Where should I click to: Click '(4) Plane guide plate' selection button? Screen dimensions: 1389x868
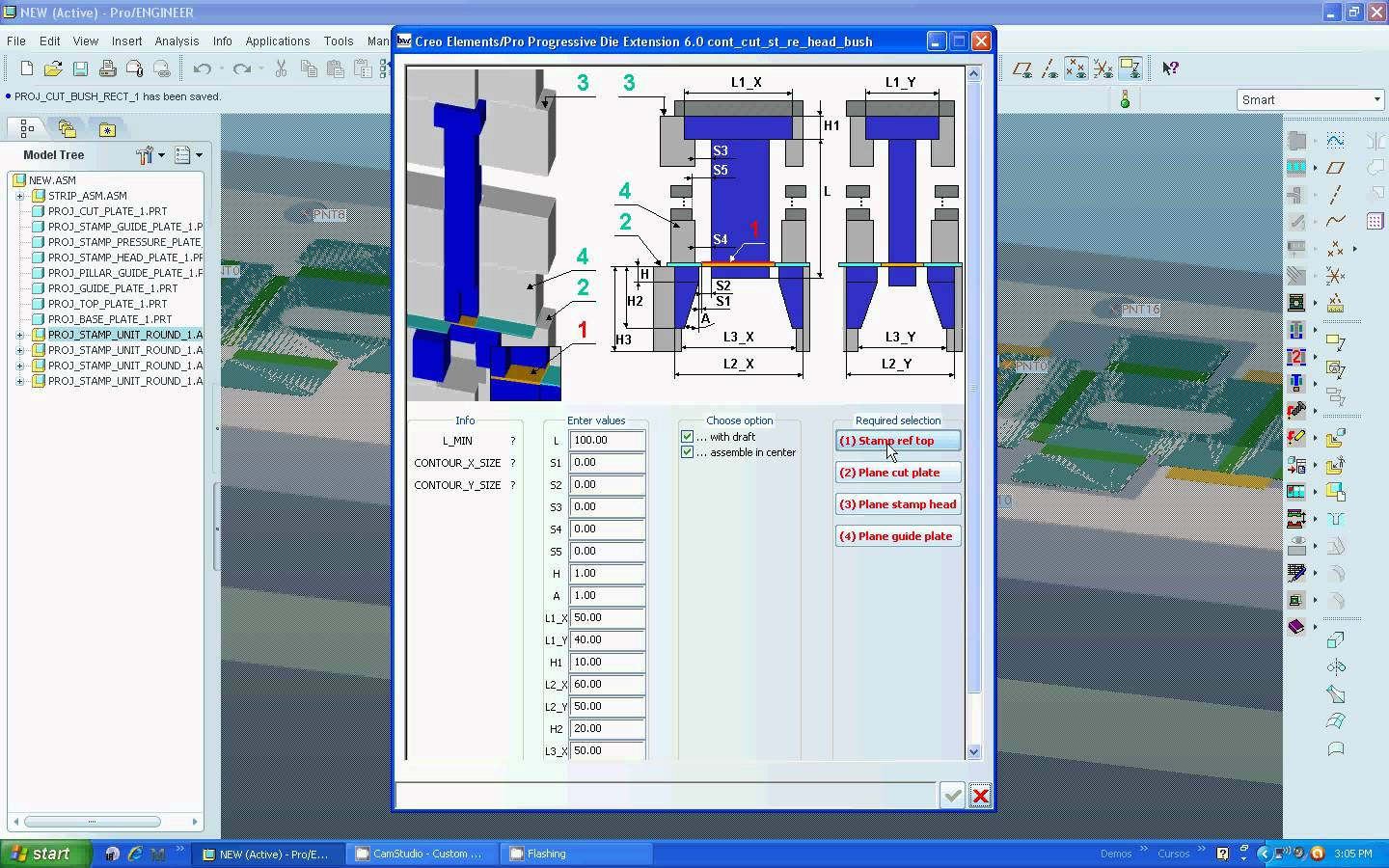click(x=898, y=536)
